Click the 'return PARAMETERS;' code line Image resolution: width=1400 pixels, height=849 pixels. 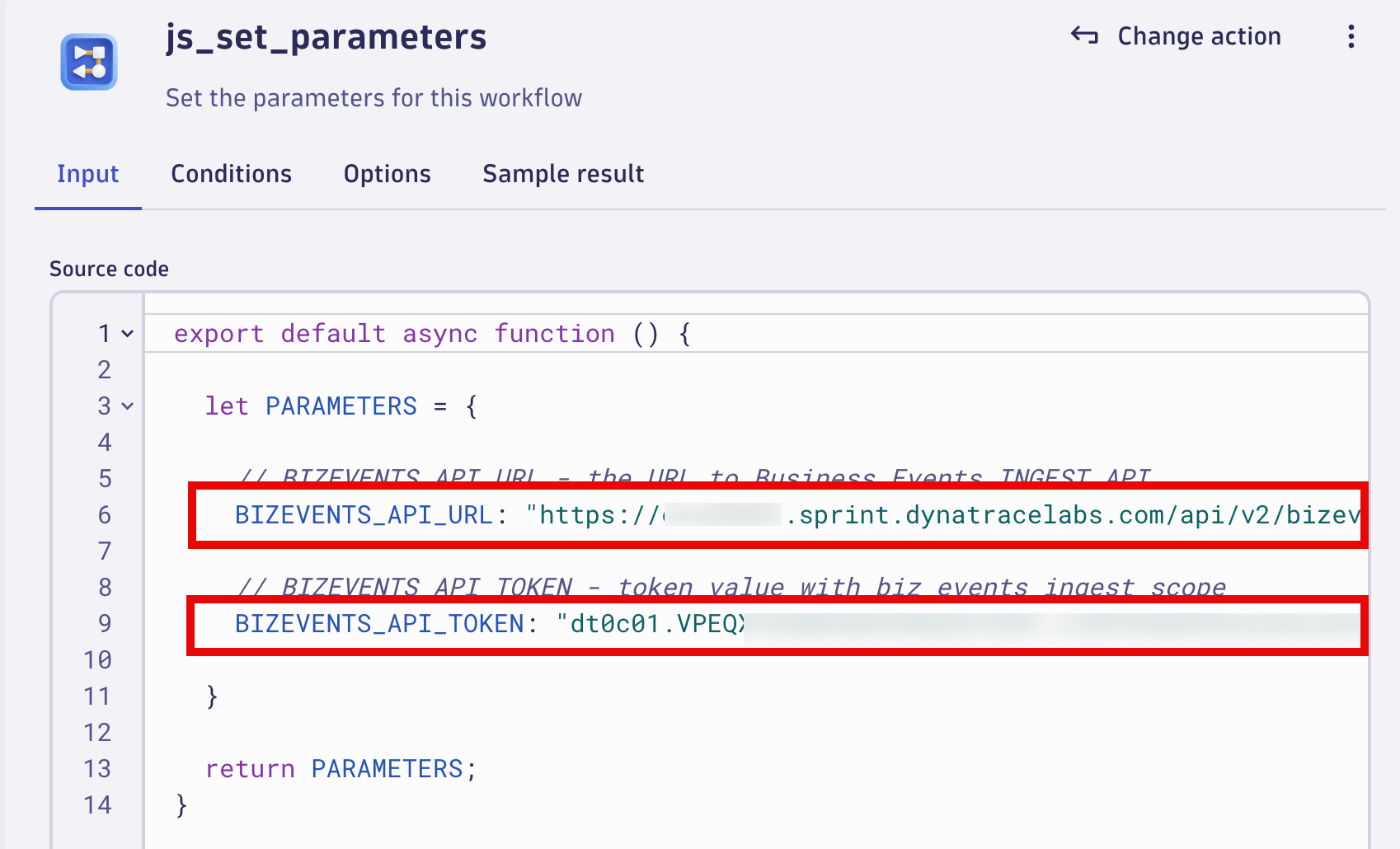[x=341, y=769]
